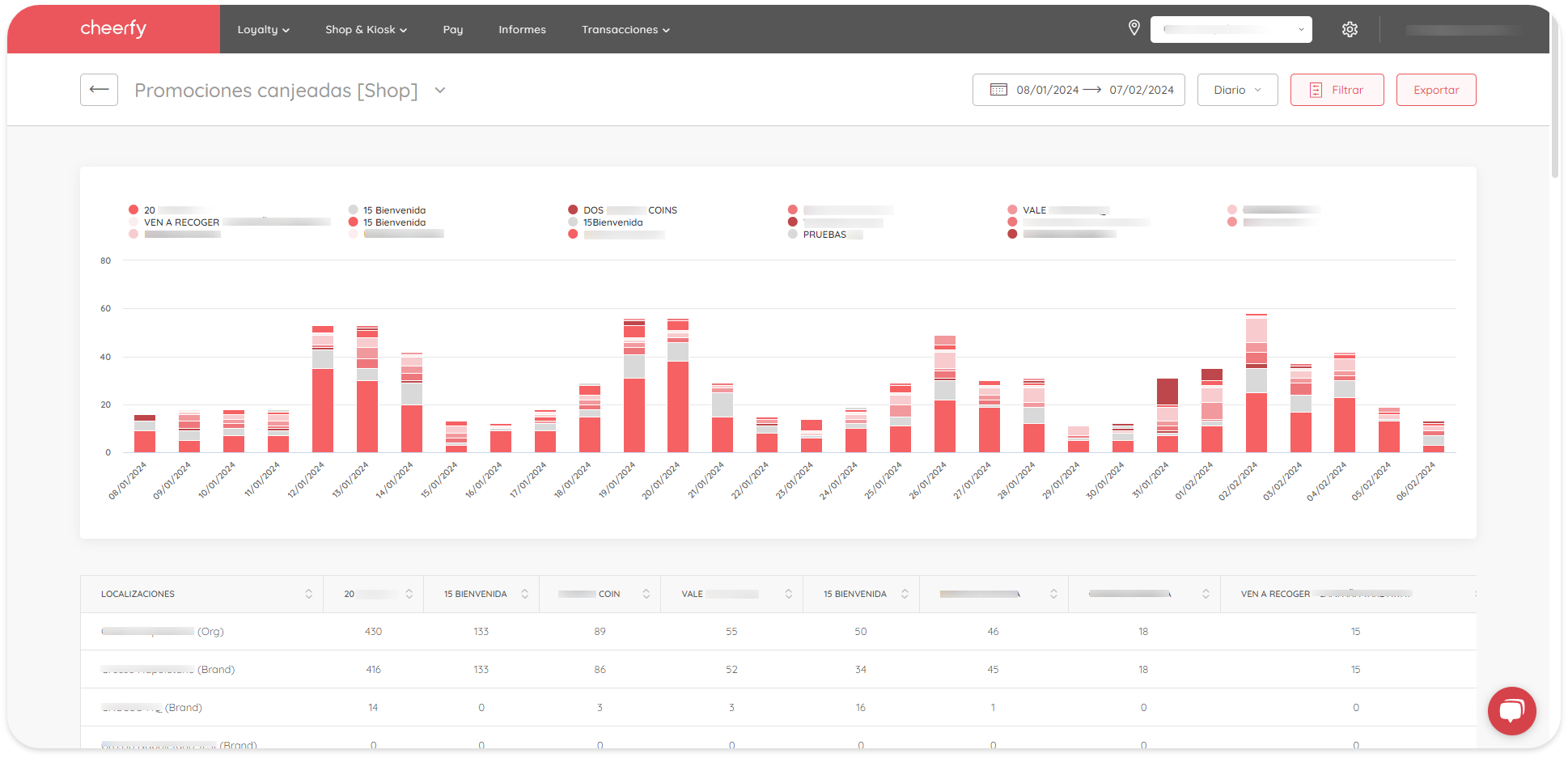Image resolution: width=1568 pixels, height=758 pixels.
Task: Open the Pay menu item
Action: (x=453, y=29)
